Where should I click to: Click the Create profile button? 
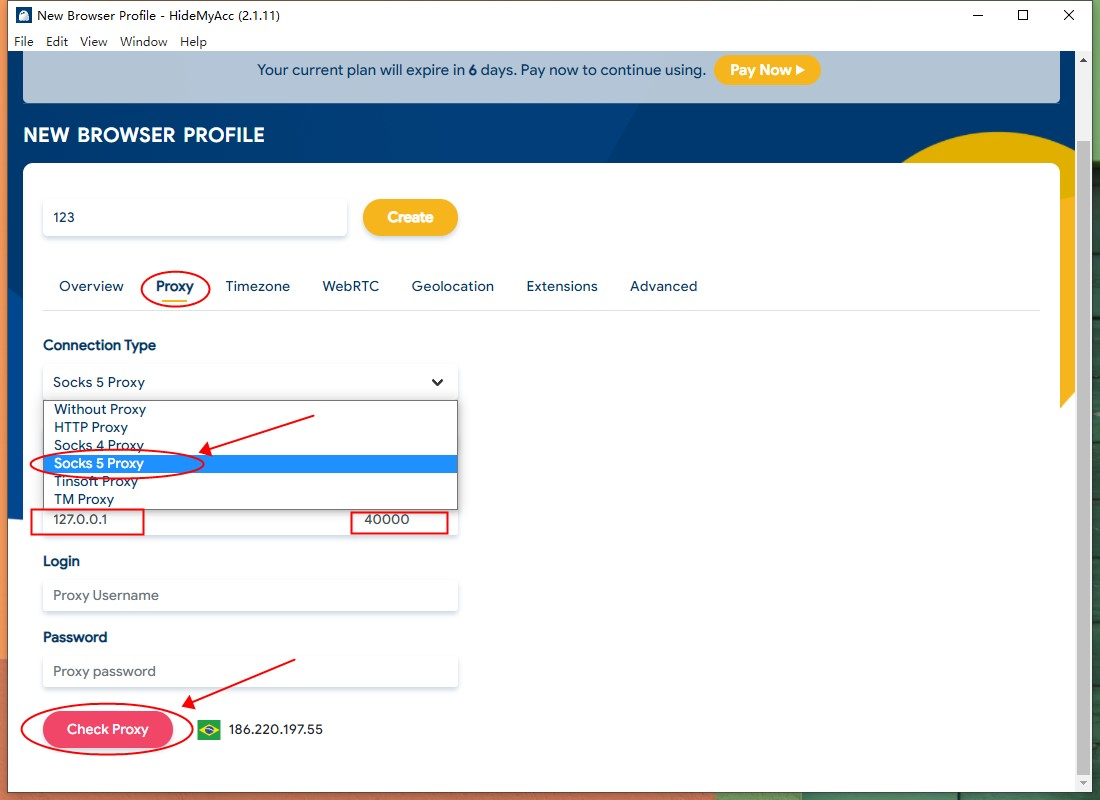(x=410, y=218)
